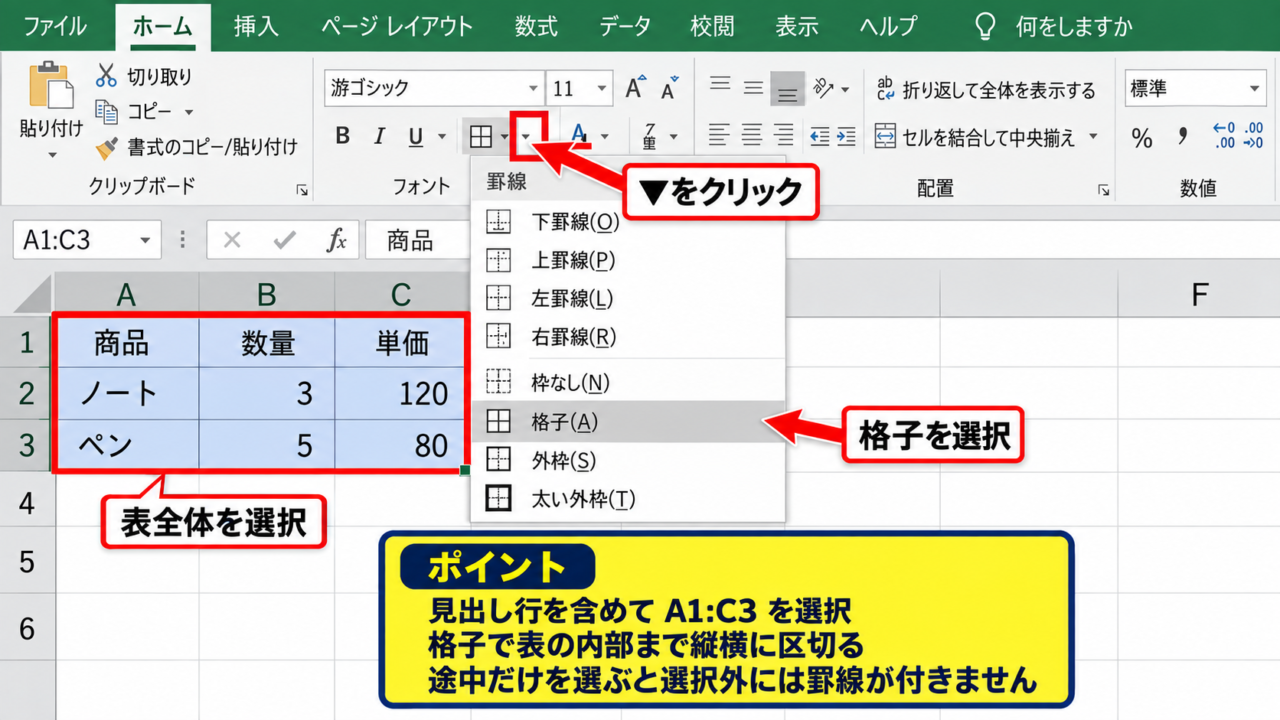Toggle bold formatting with B
1280x720 pixels.
click(342, 137)
